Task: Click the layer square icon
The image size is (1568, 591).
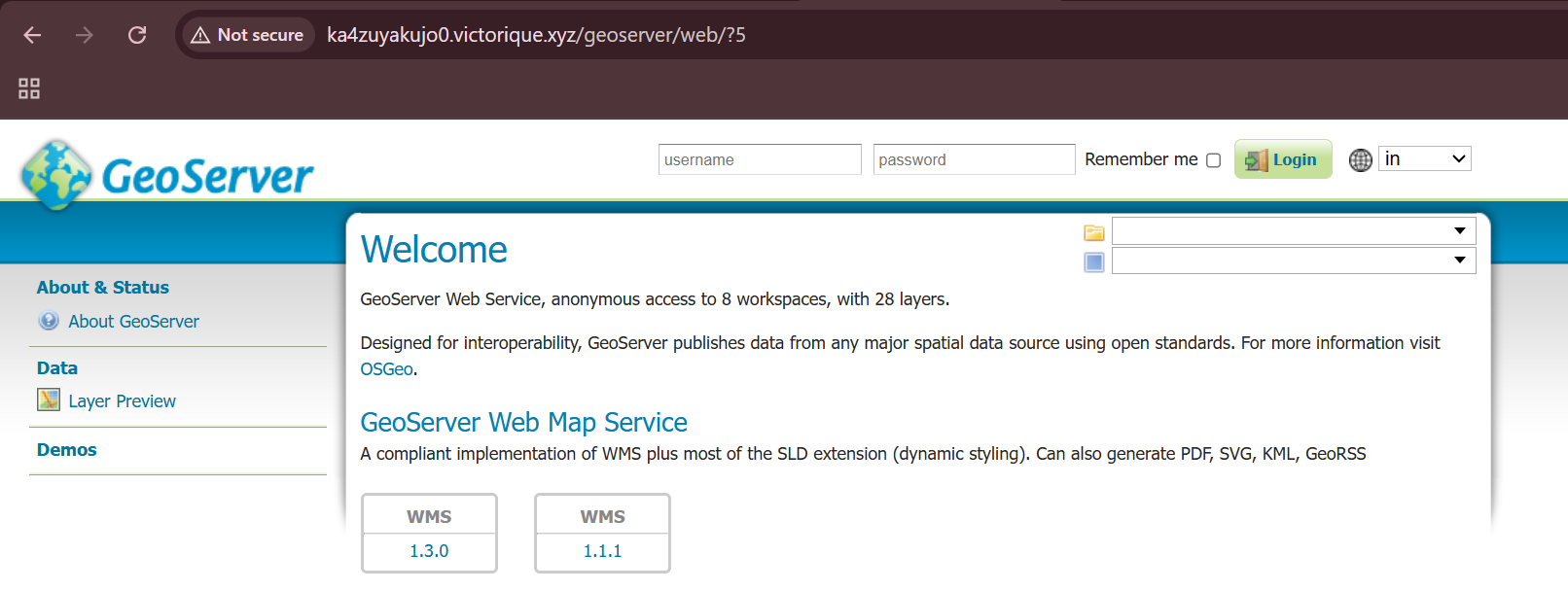Action: [x=1094, y=261]
